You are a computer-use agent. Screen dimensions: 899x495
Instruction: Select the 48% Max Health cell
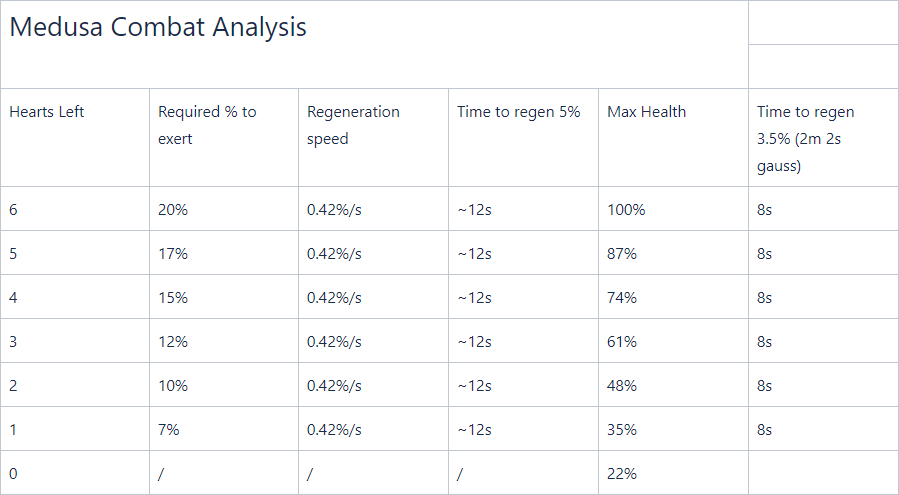pyautogui.click(x=674, y=385)
